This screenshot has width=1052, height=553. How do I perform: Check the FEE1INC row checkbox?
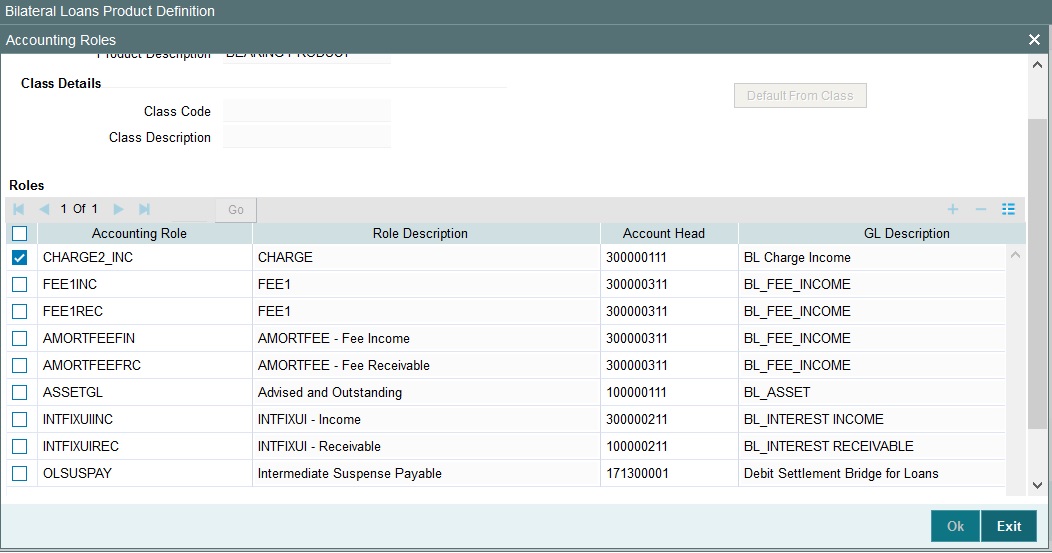click(19, 285)
